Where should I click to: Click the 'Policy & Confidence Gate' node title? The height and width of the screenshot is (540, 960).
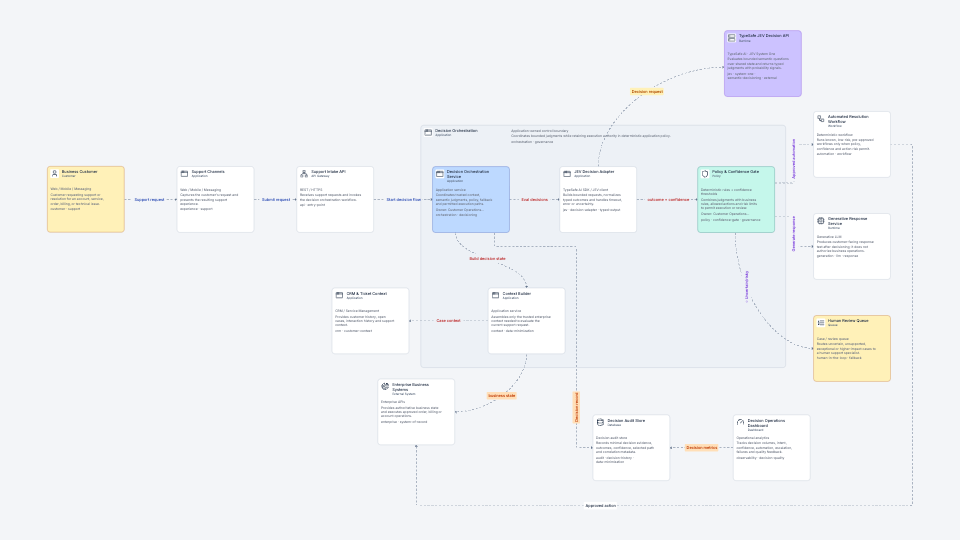pyautogui.click(x=735, y=172)
